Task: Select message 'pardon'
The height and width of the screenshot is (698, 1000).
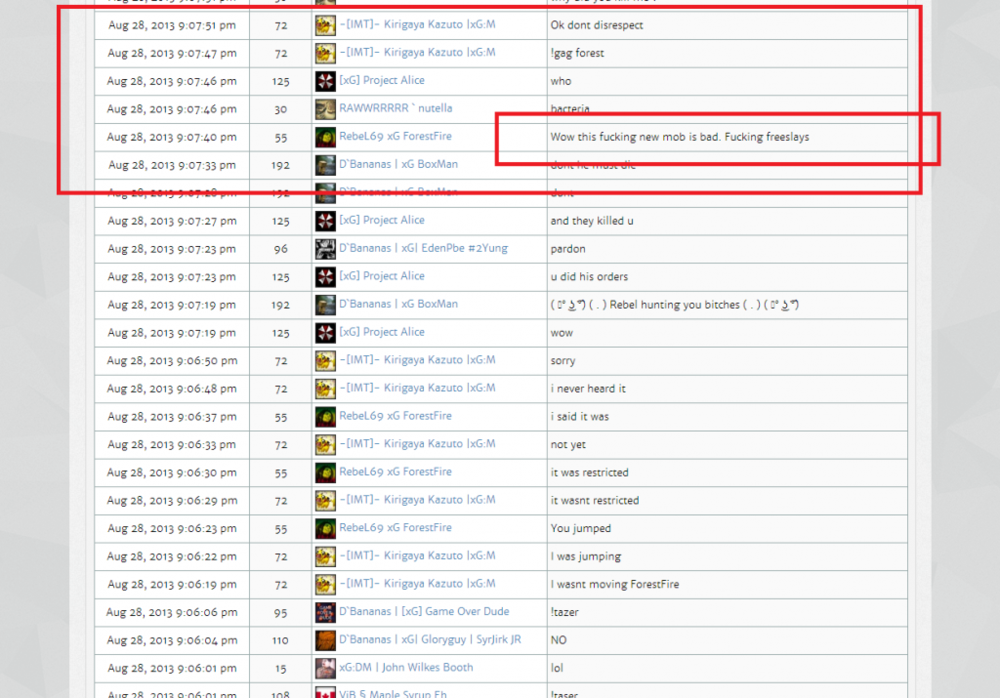Action: [568, 249]
